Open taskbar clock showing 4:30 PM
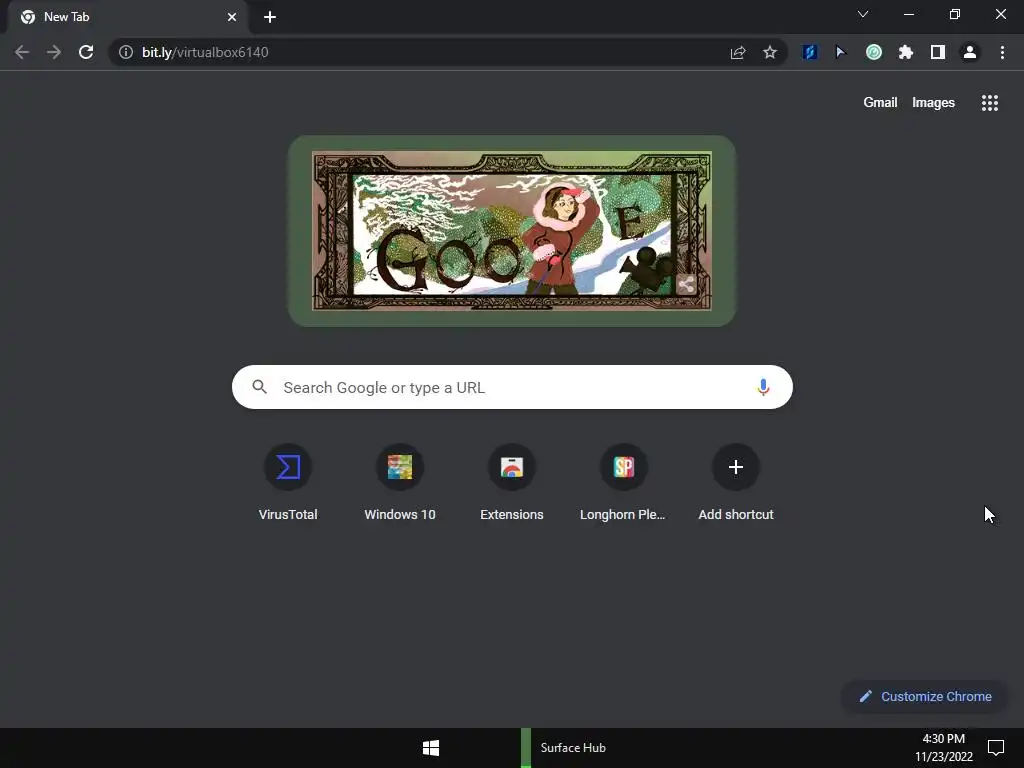Image resolution: width=1024 pixels, height=768 pixels. [944, 748]
